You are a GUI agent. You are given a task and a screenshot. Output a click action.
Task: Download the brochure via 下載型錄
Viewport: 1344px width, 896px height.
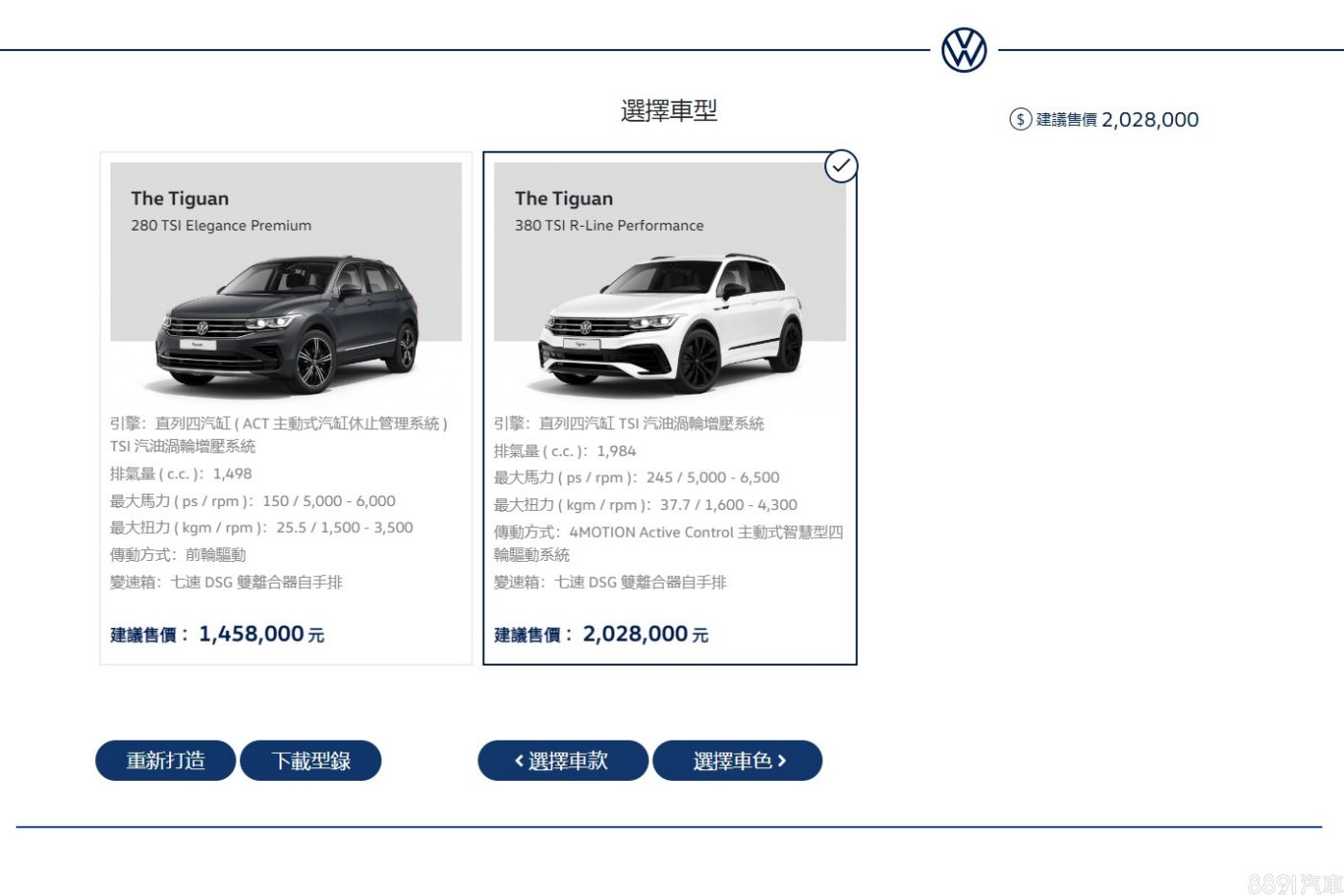point(310,761)
